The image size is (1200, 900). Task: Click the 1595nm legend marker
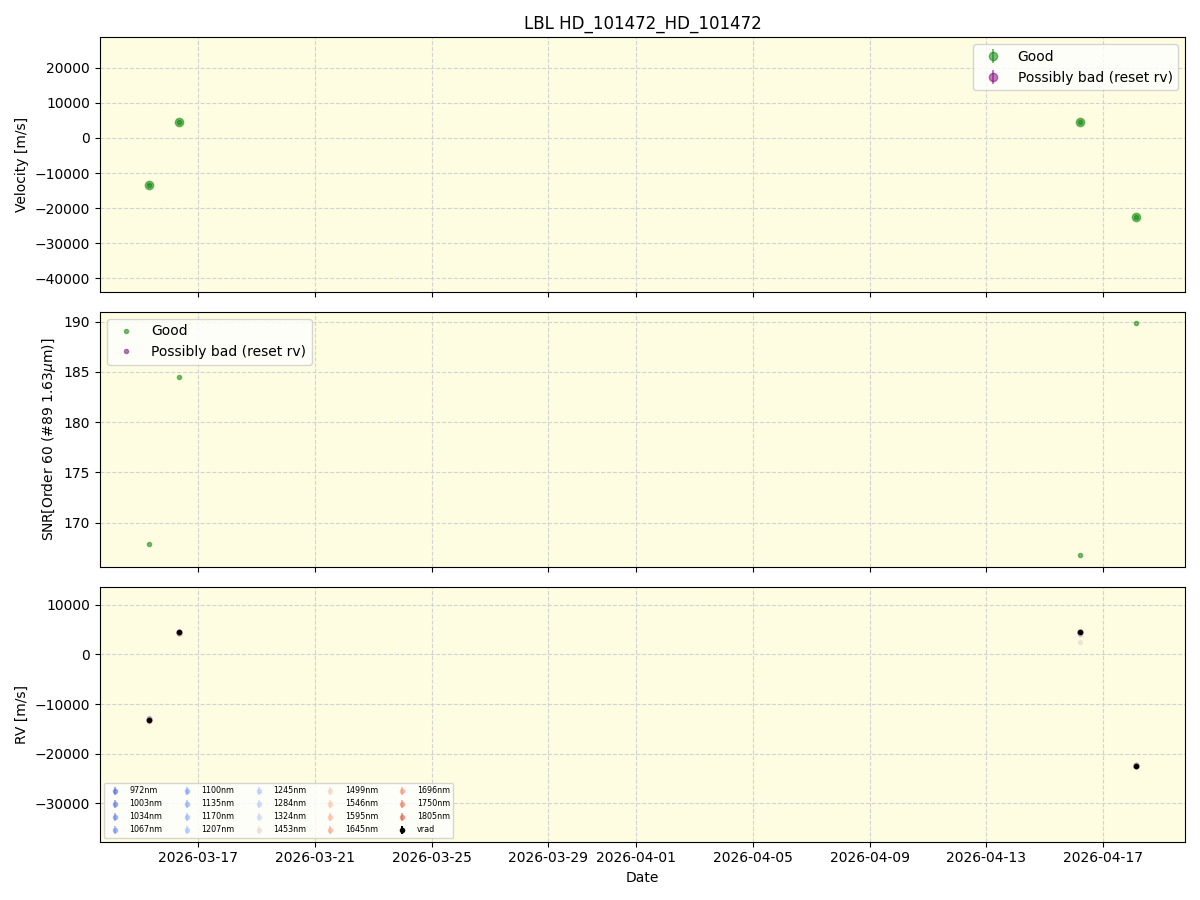pyautogui.click(x=331, y=817)
